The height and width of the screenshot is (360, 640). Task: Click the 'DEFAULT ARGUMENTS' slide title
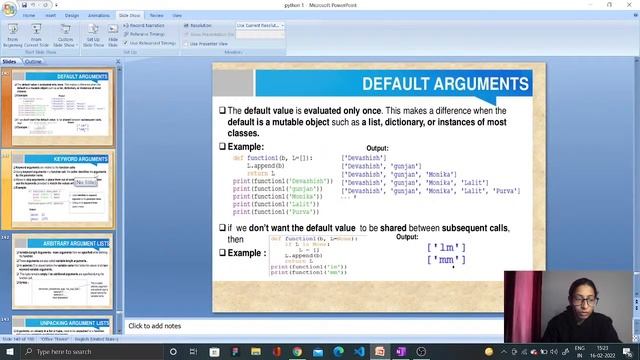pyautogui.click(x=445, y=84)
